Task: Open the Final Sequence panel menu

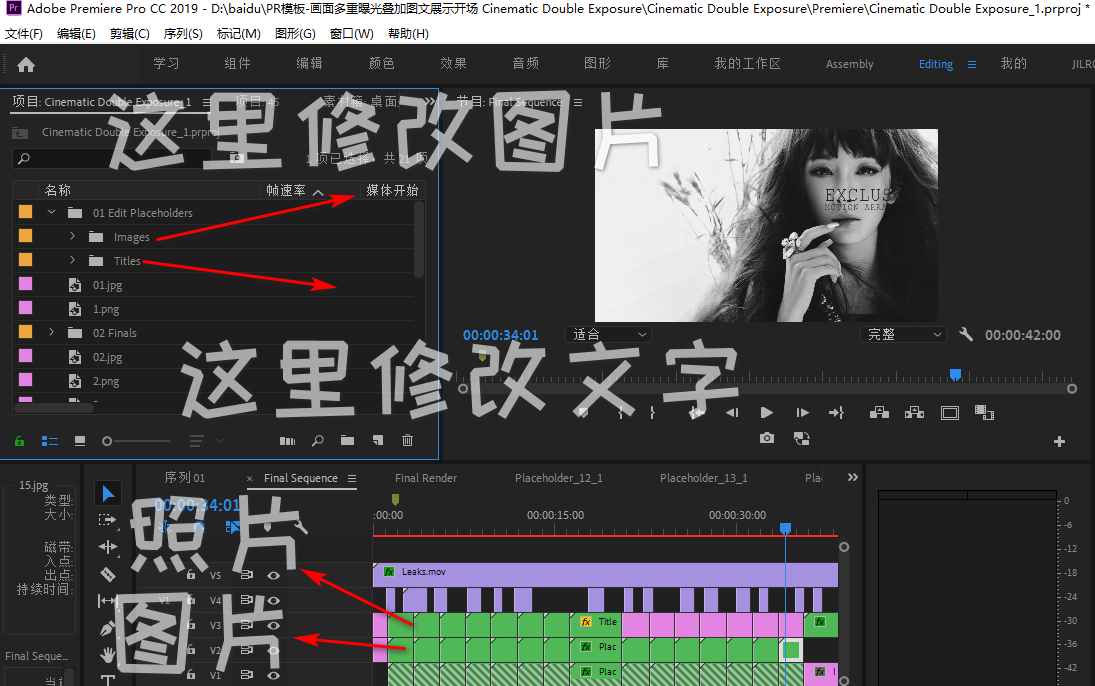Action: [352, 479]
